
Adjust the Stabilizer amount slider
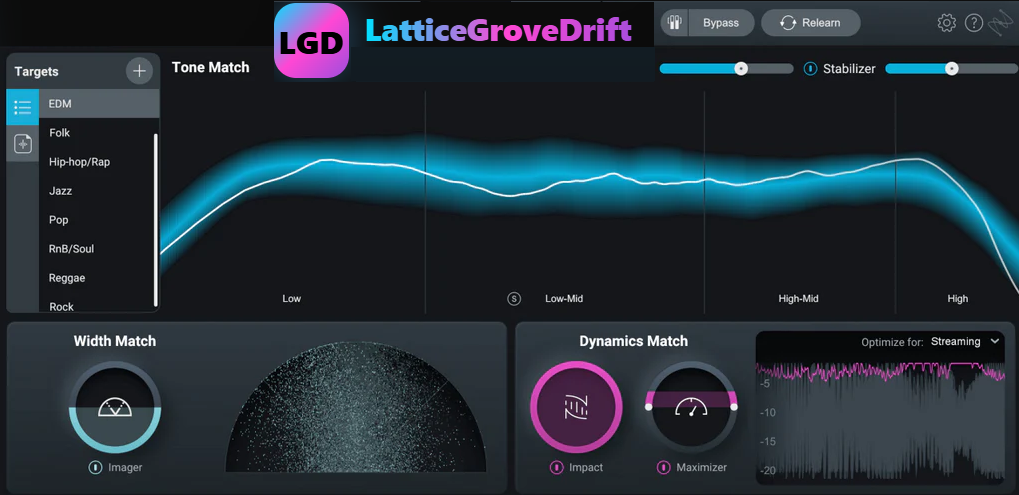[951, 69]
